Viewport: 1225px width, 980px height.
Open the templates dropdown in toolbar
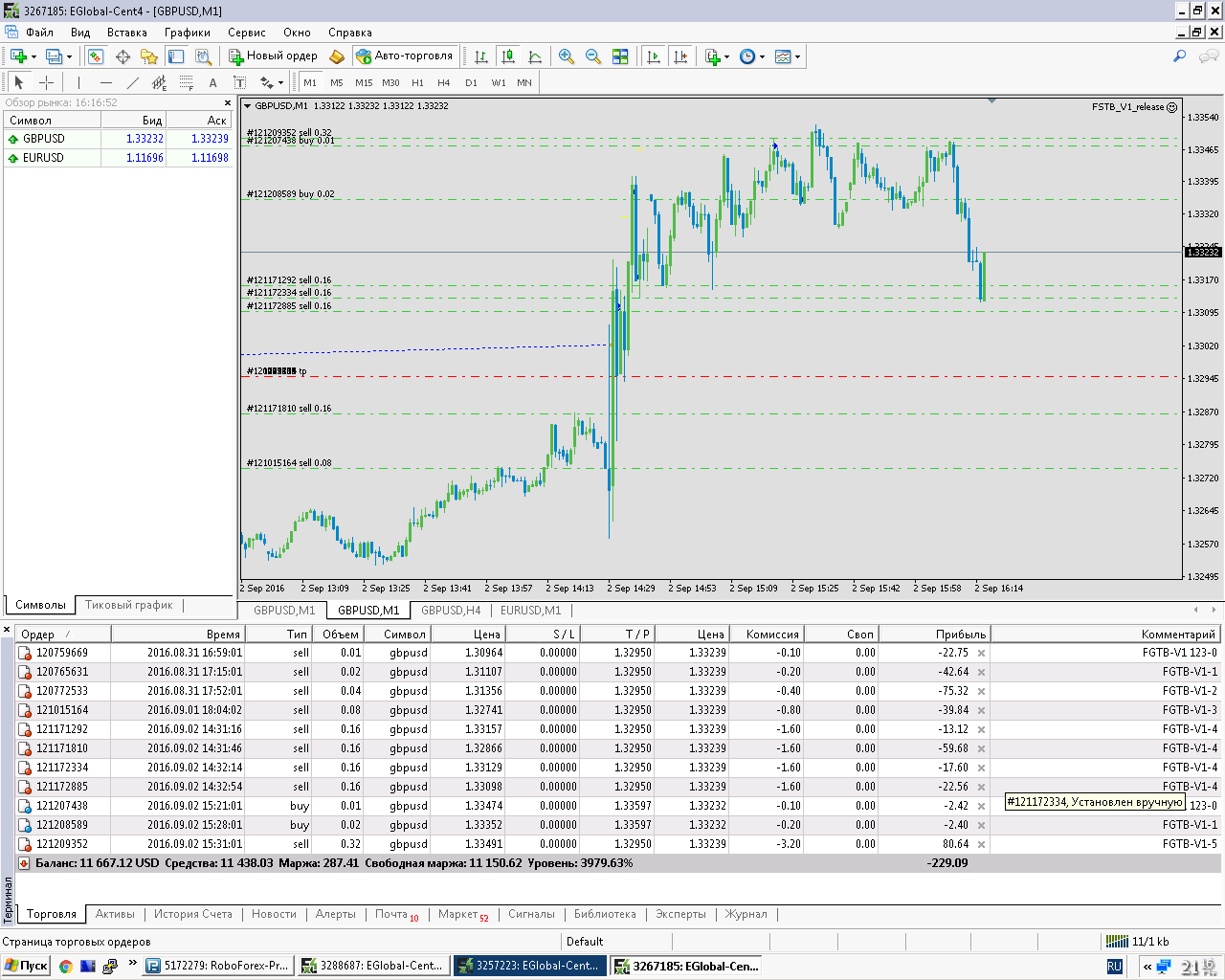[x=788, y=56]
